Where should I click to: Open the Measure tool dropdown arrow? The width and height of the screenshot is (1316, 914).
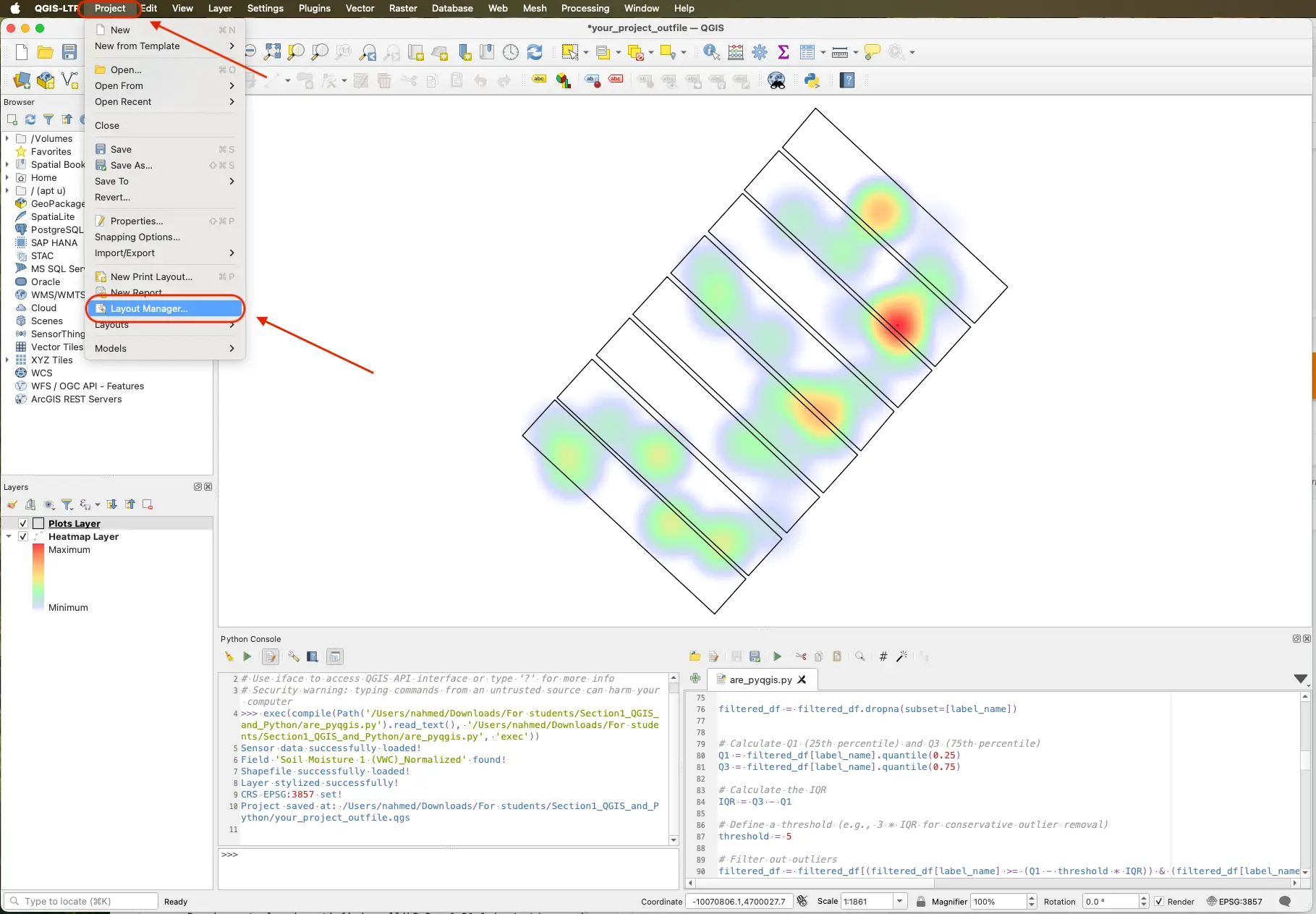pyautogui.click(x=855, y=52)
